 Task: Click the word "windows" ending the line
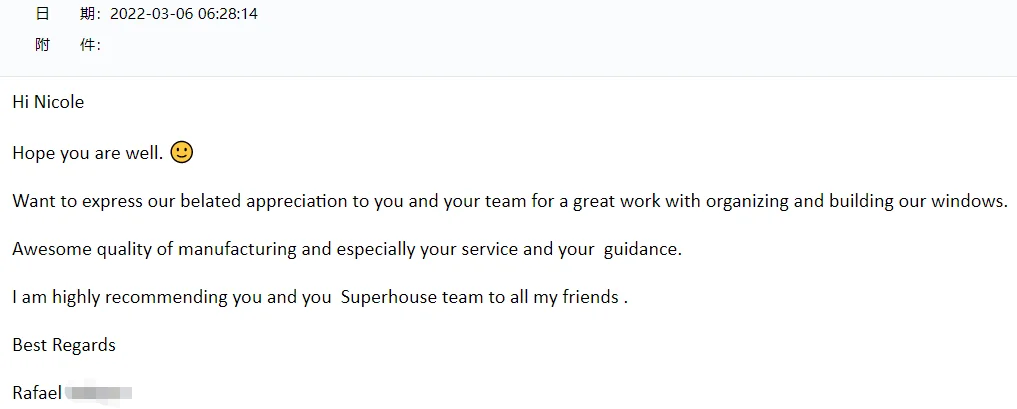tap(966, 201)
